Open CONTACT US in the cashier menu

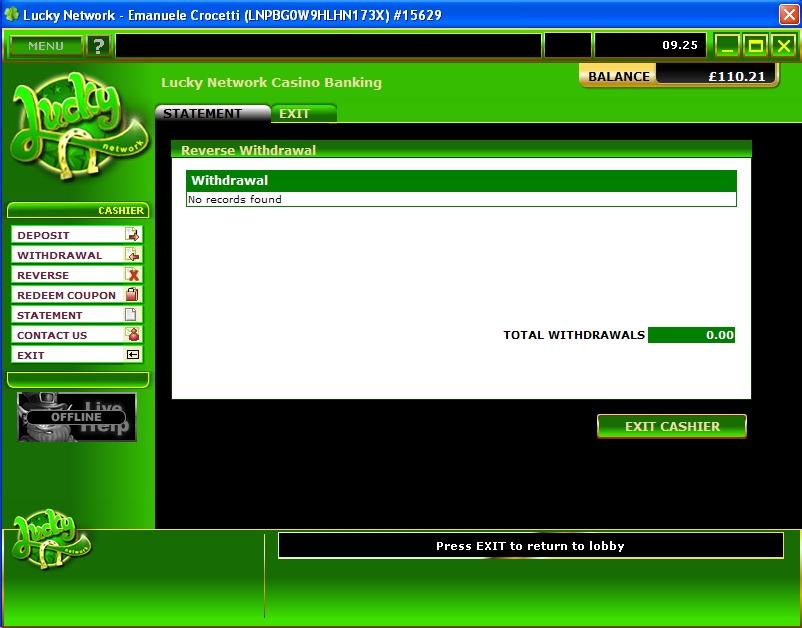tap(77, 334)
